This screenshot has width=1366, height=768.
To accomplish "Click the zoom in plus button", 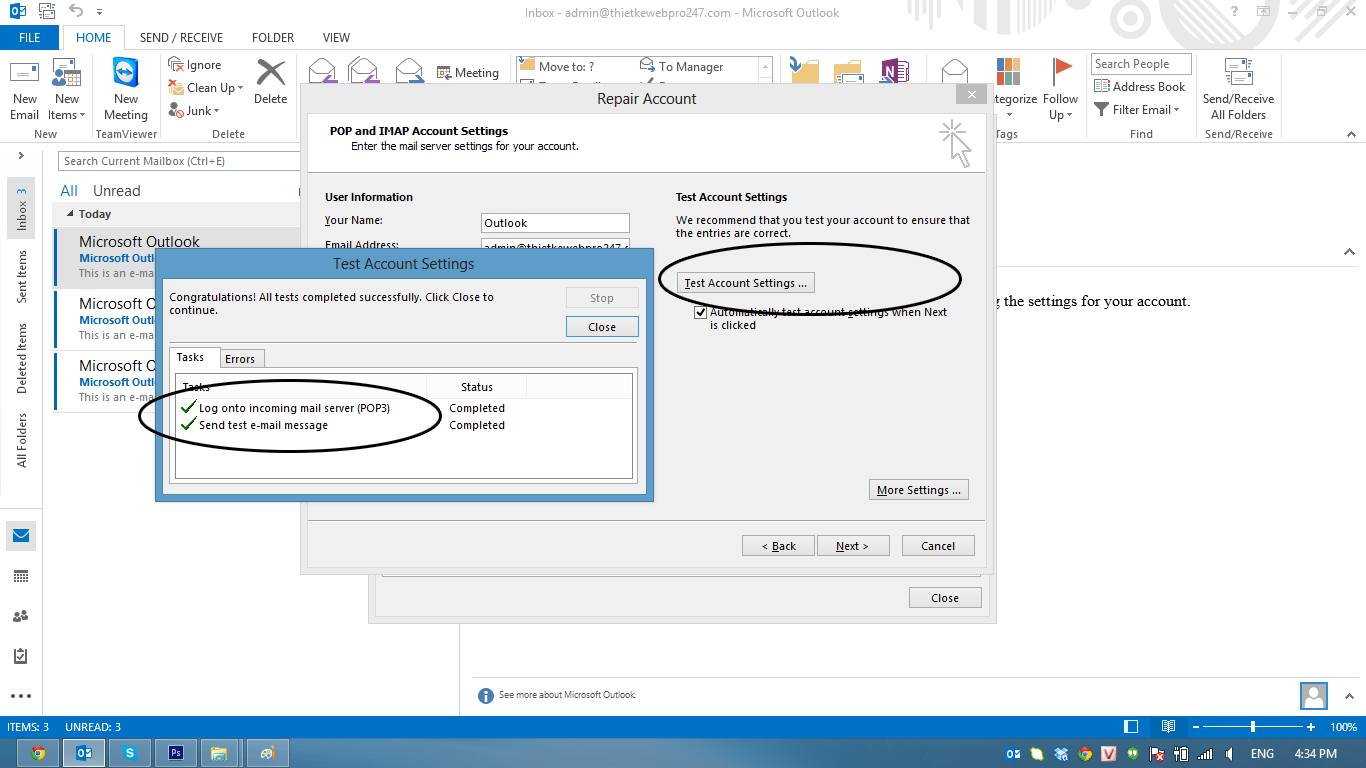I will tap(1311, 727).
